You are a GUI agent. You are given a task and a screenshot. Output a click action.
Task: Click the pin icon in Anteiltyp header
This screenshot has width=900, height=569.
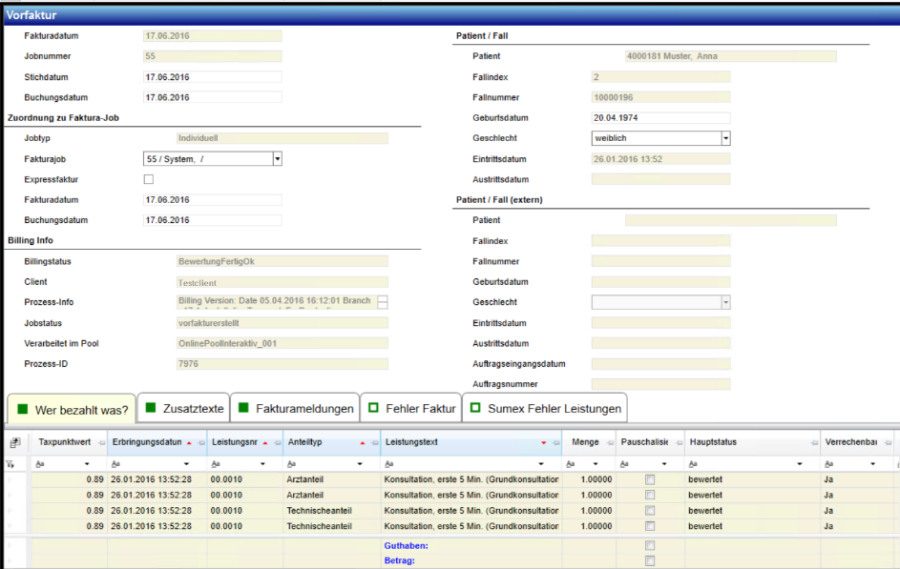pyautogui.click(x=374, y=442)
